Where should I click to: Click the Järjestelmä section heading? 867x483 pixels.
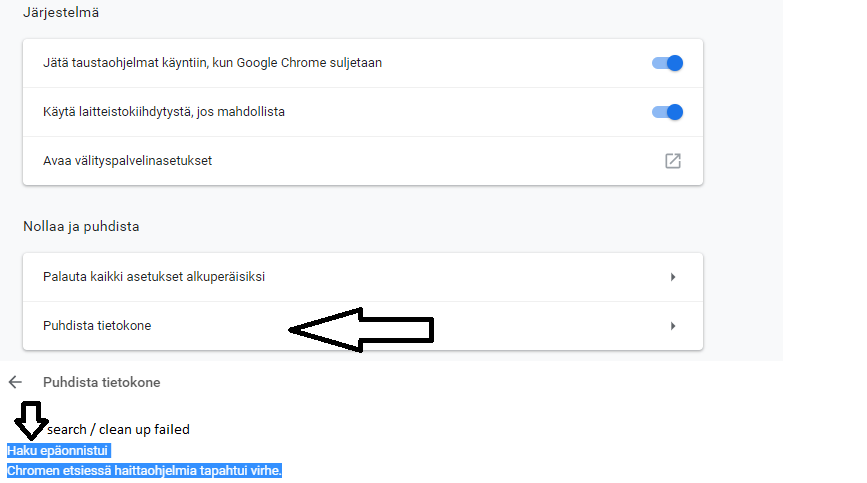[61, 13]
